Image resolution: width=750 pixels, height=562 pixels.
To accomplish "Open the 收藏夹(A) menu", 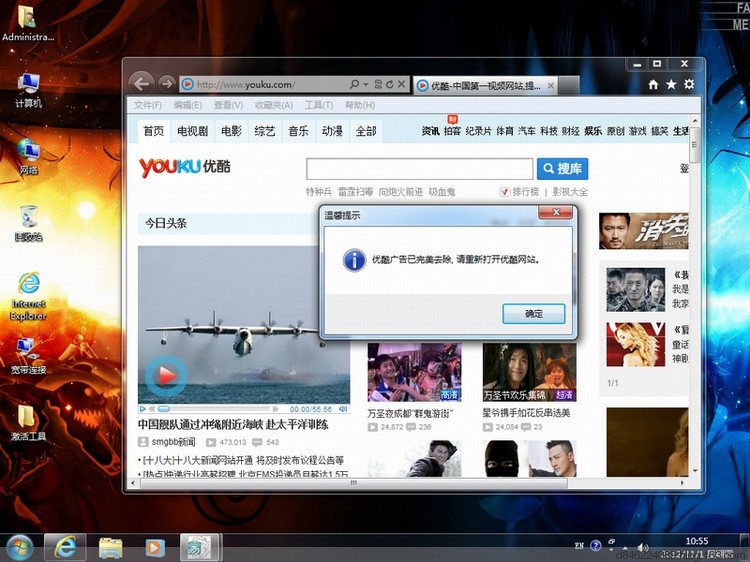I will tap(274, 105).
